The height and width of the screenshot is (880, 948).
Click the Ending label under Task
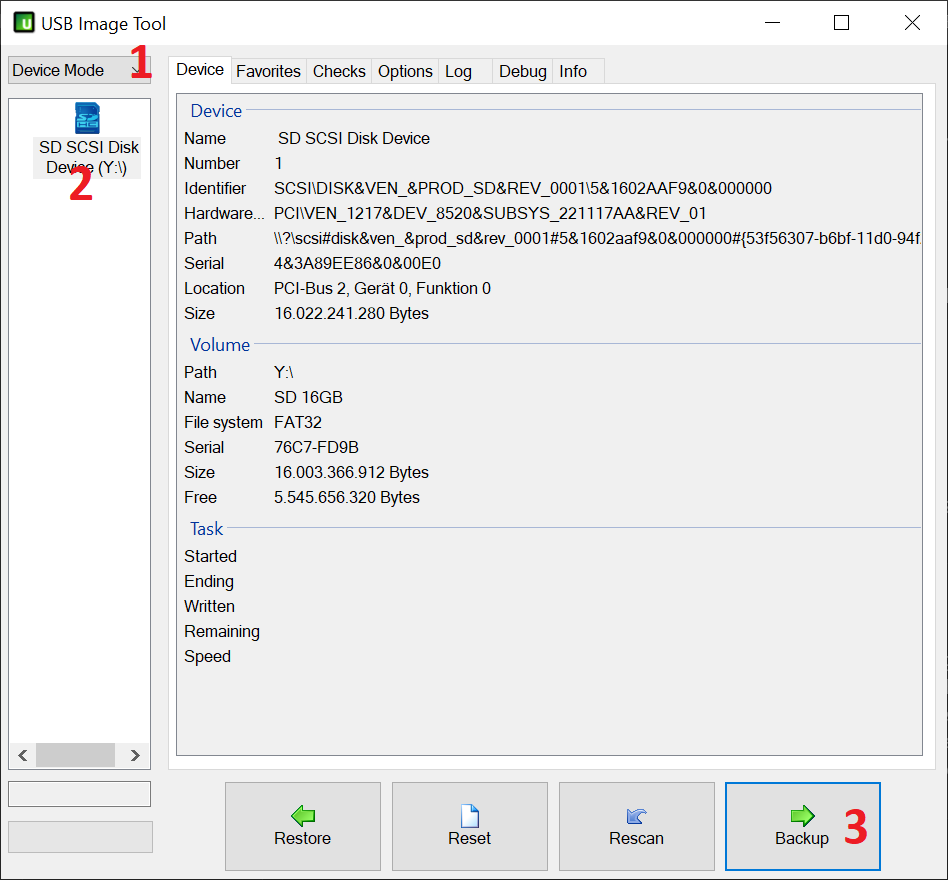point(209,581)
